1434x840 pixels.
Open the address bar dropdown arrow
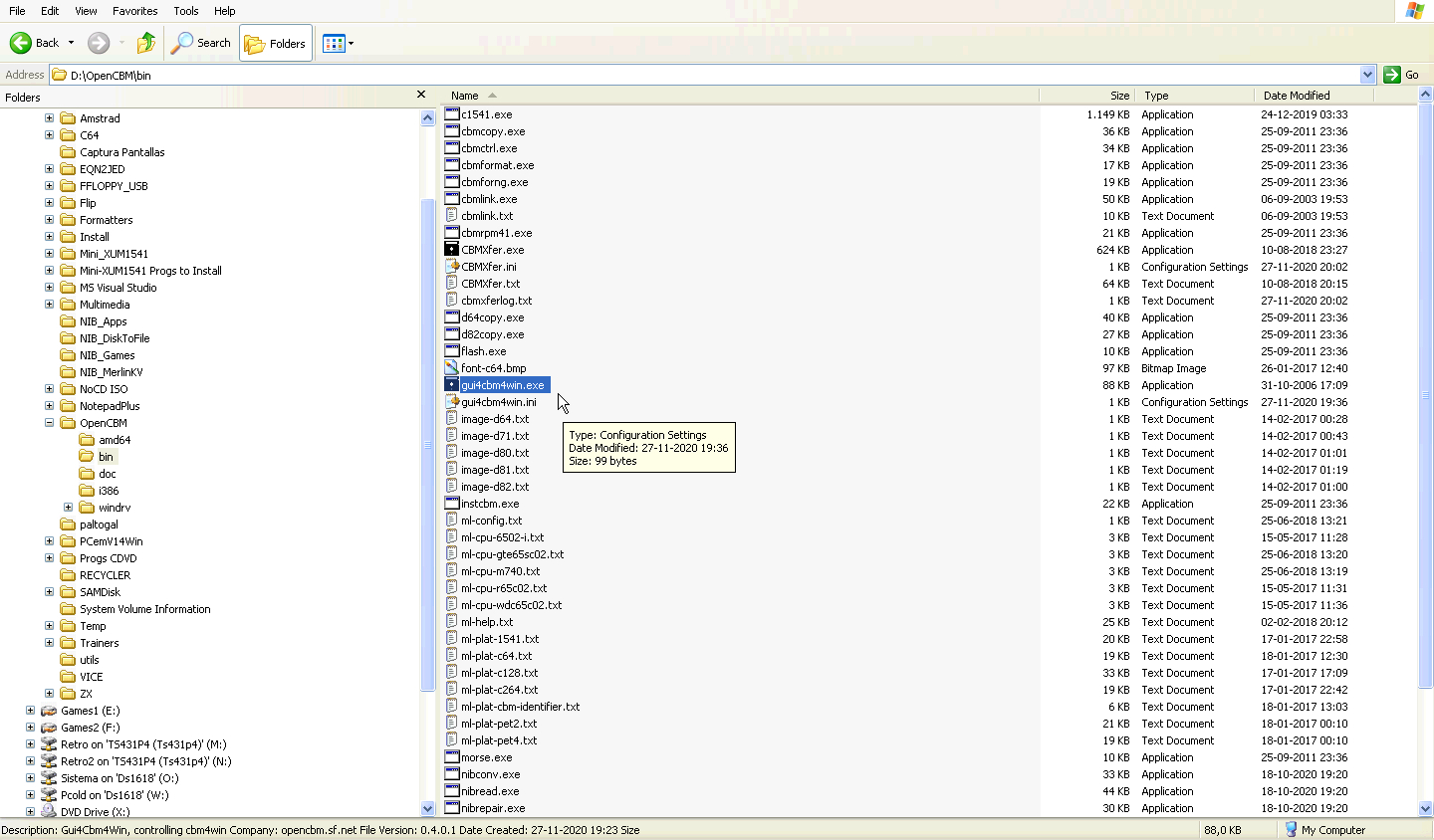click(1367, 75)
